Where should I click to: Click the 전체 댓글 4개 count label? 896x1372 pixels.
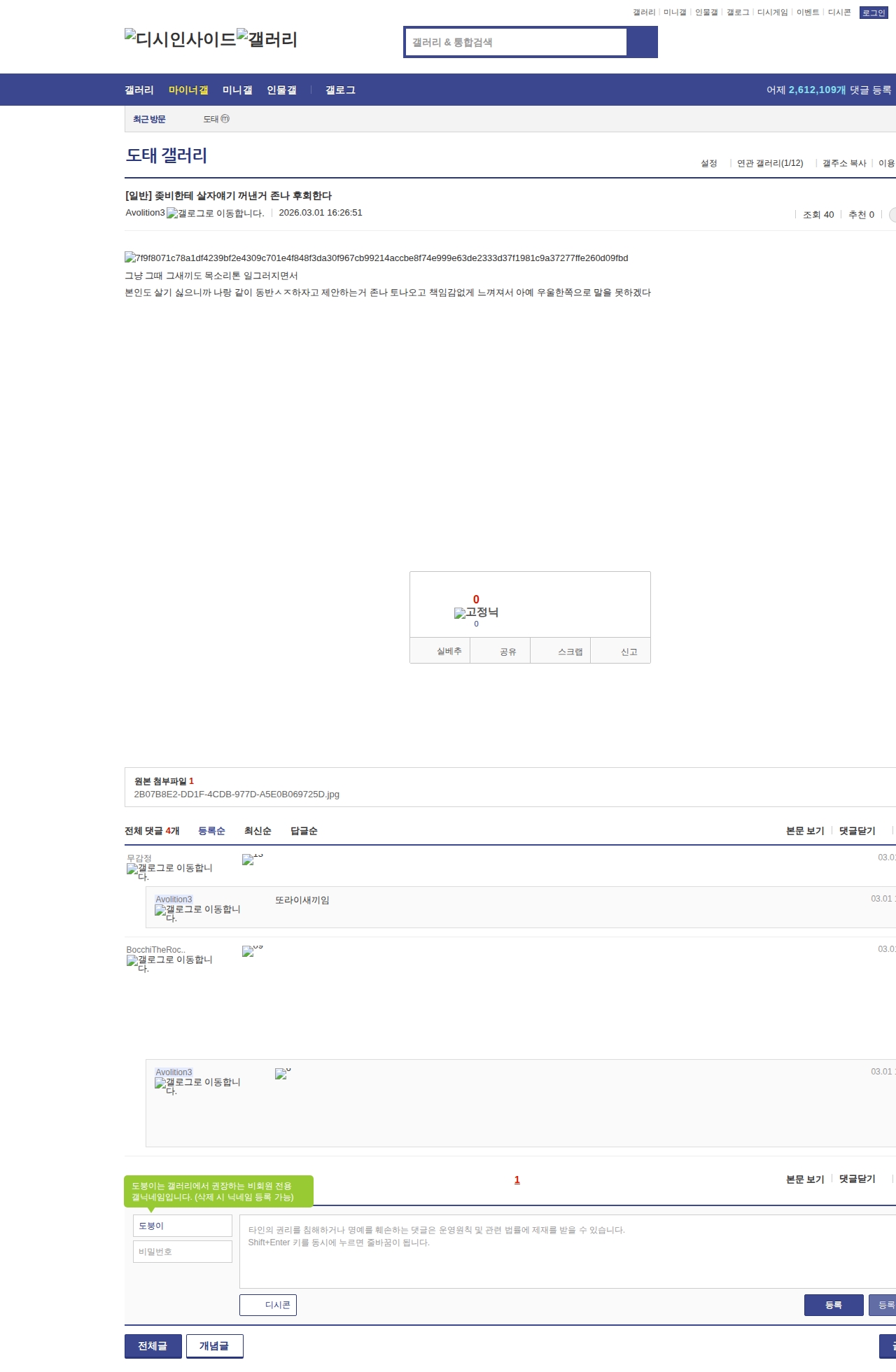point(152,831)
